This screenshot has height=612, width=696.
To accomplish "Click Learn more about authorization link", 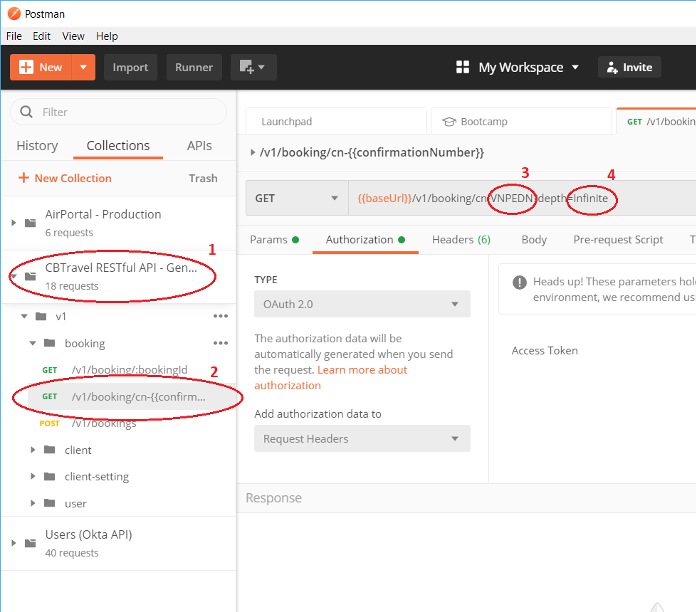I will pyautogui.click(x=331, y=377).
